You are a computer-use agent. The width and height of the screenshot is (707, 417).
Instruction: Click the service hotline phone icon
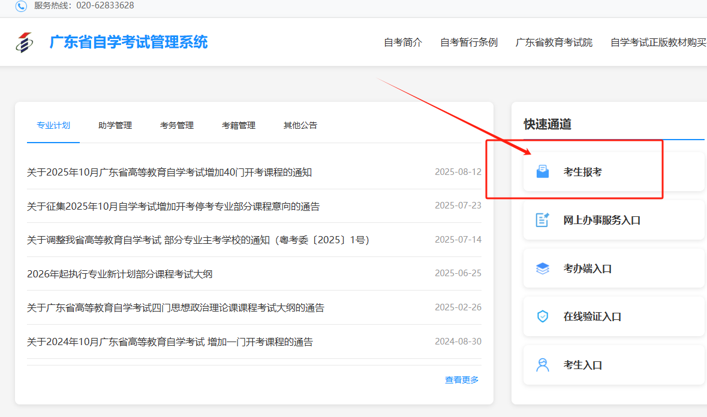21,6
